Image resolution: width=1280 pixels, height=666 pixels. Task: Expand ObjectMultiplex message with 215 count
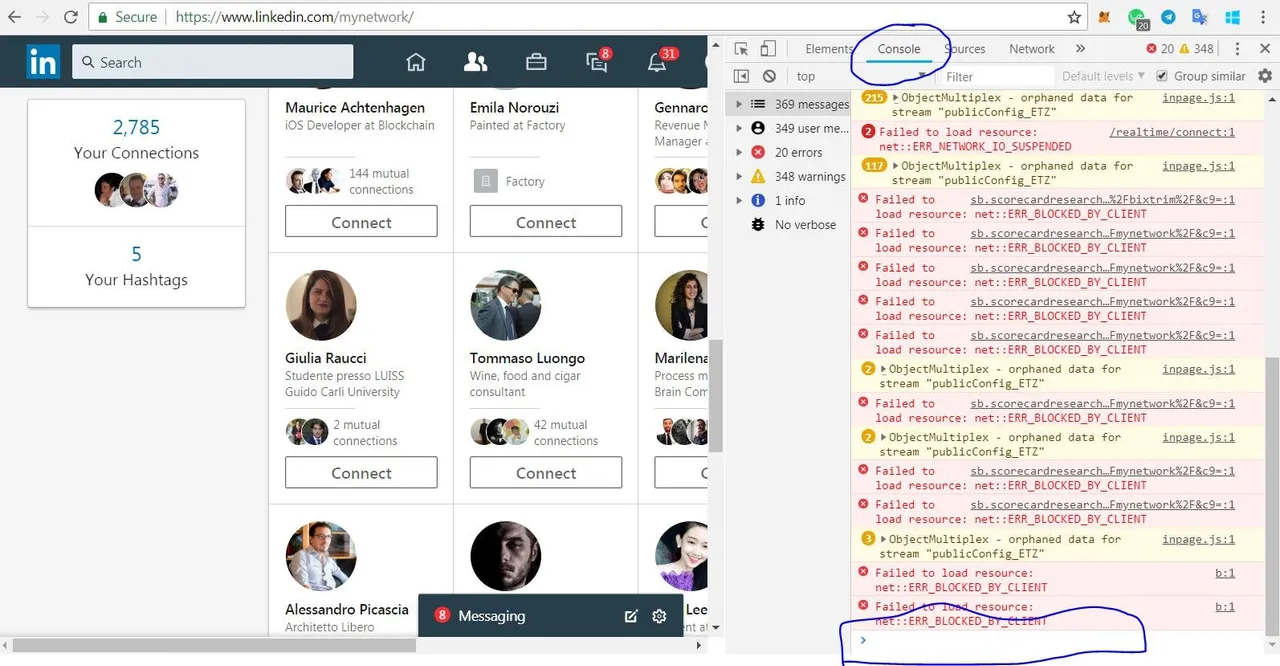[x=896, y=98]
